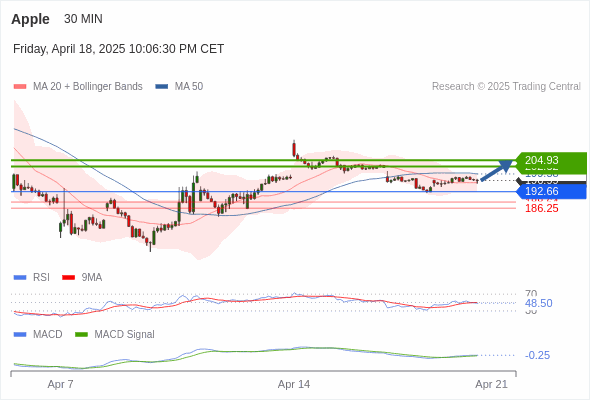Click the RSI value 48.50 label
The height and width of the screenshot is (400, 590).
coord(539,303)
